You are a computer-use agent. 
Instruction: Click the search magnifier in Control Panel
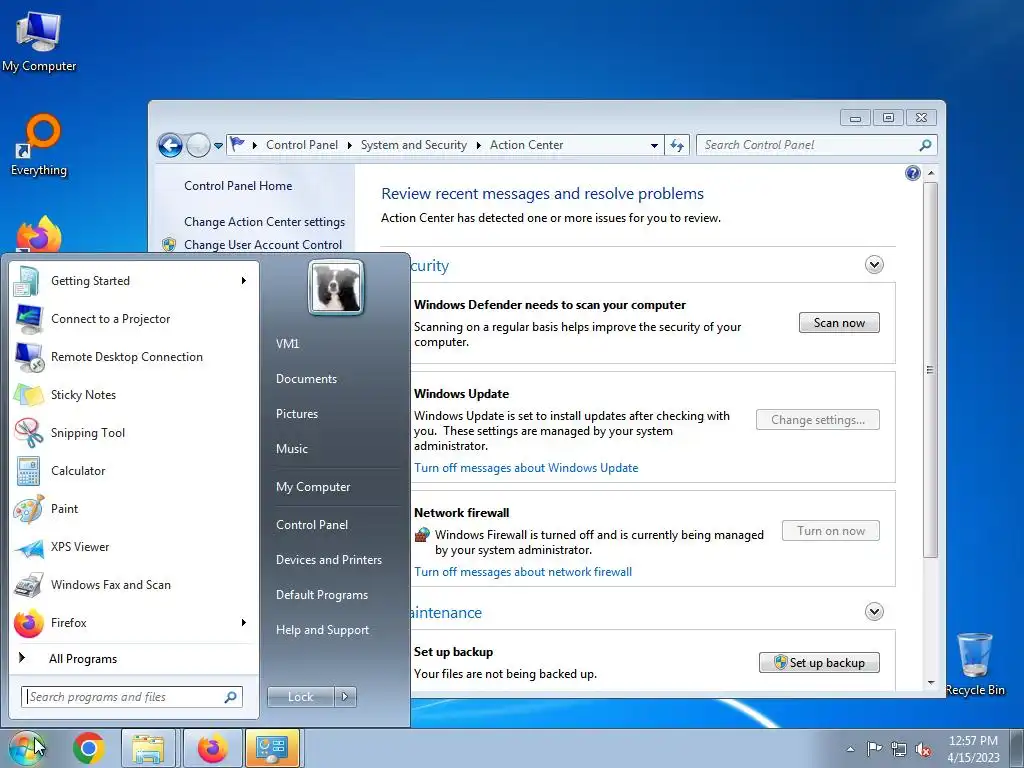[x=925, y=145]
